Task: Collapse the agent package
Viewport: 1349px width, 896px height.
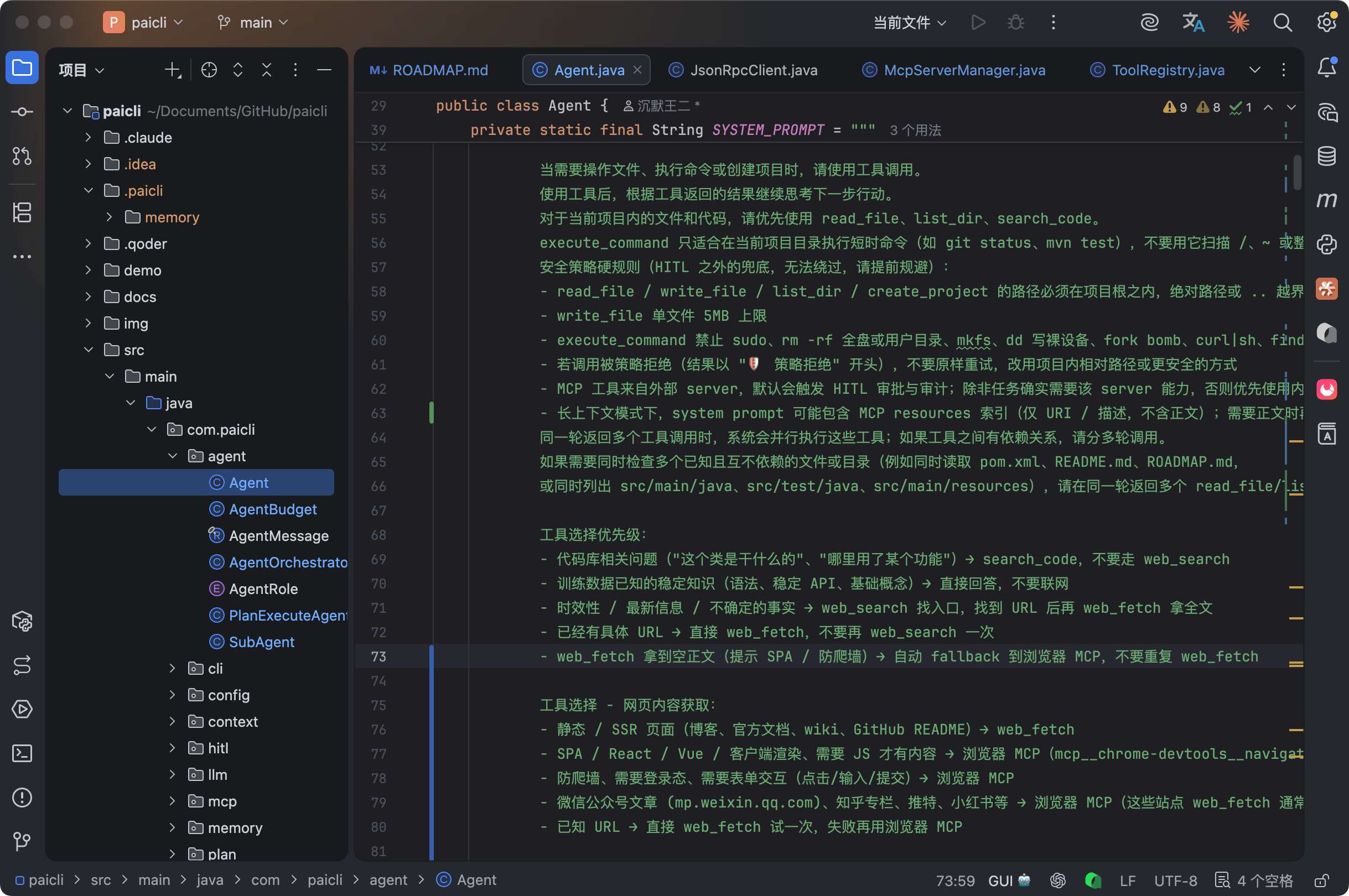Action: (172, 456)
